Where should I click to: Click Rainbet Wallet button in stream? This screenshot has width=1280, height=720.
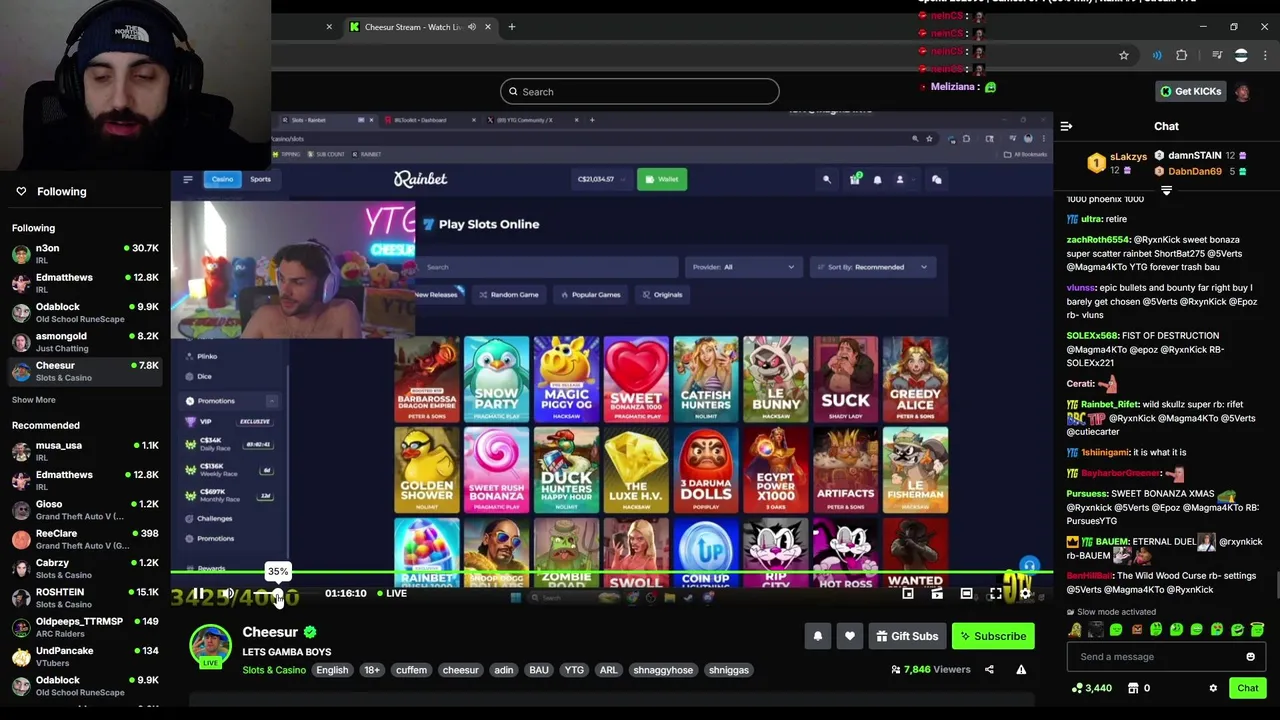[x=661, y=179]
